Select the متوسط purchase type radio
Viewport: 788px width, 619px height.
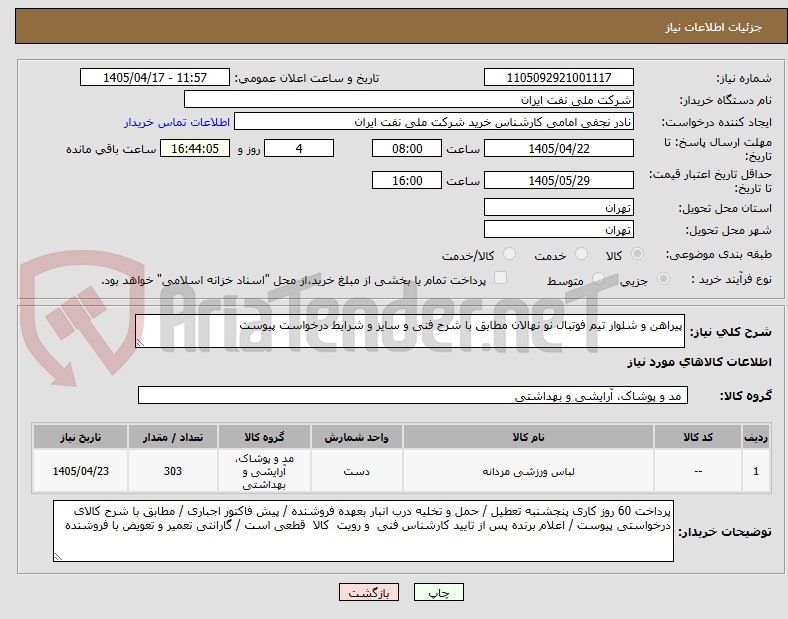coord(598,279)
